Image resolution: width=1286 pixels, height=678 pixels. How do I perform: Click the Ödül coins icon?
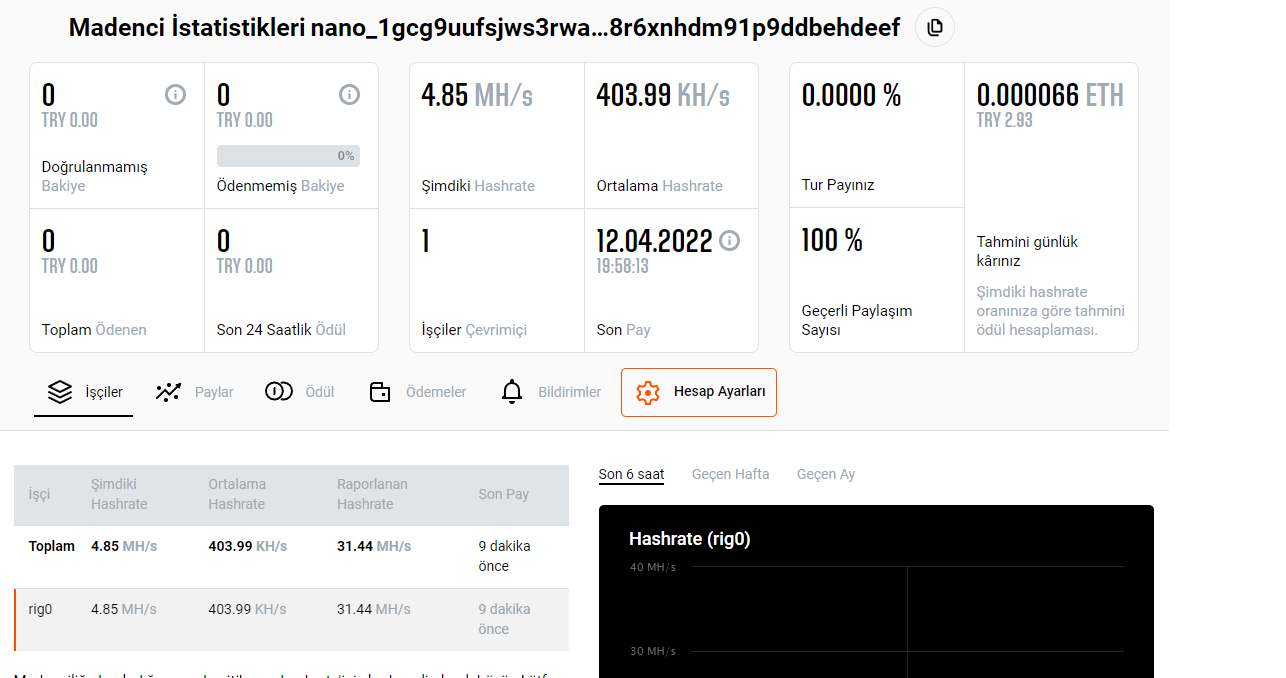[279, 392]
